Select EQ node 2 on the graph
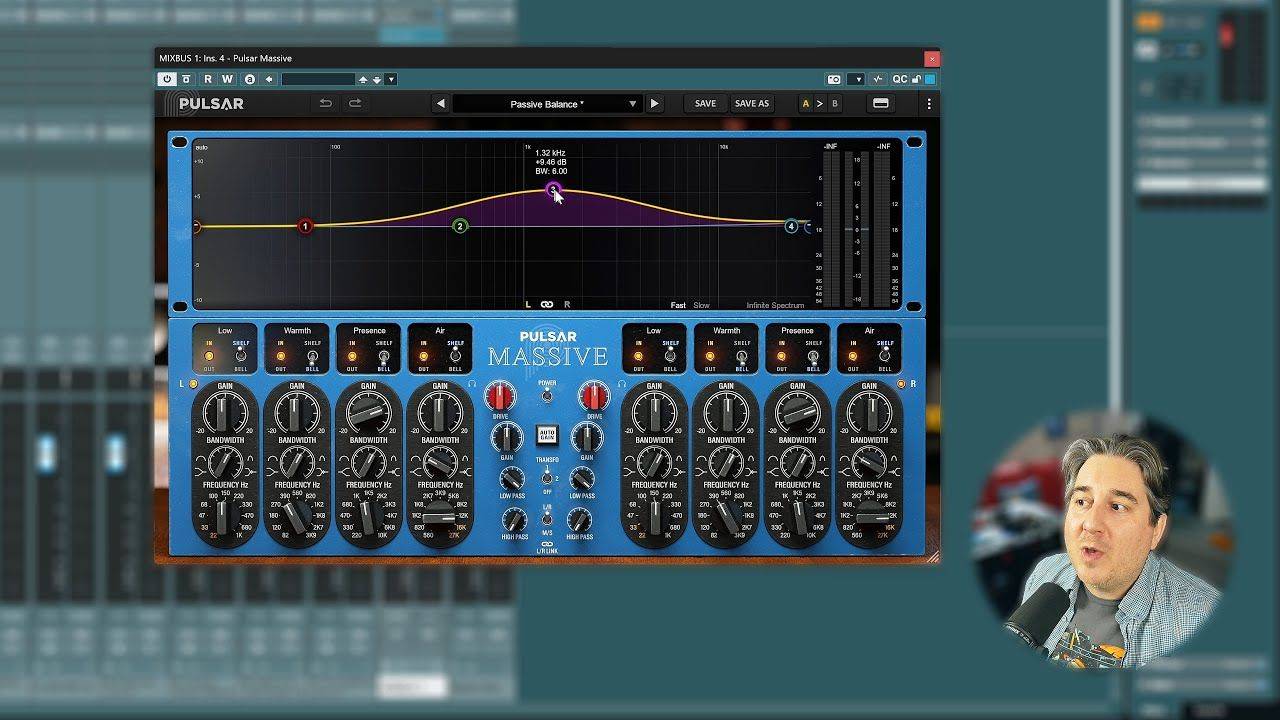The image size is (1280, 720). point(460,226)
